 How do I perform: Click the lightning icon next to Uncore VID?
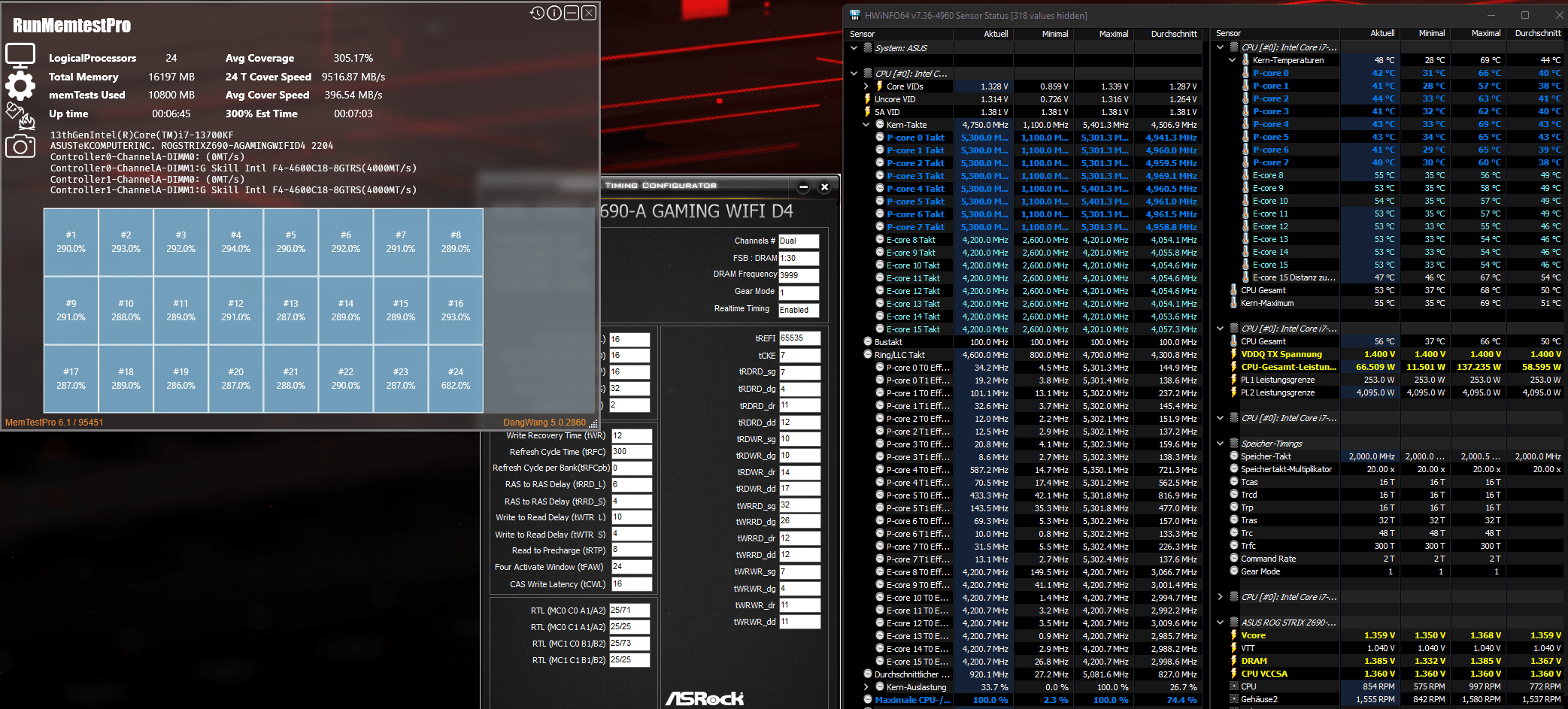click(x=867, y=99)
